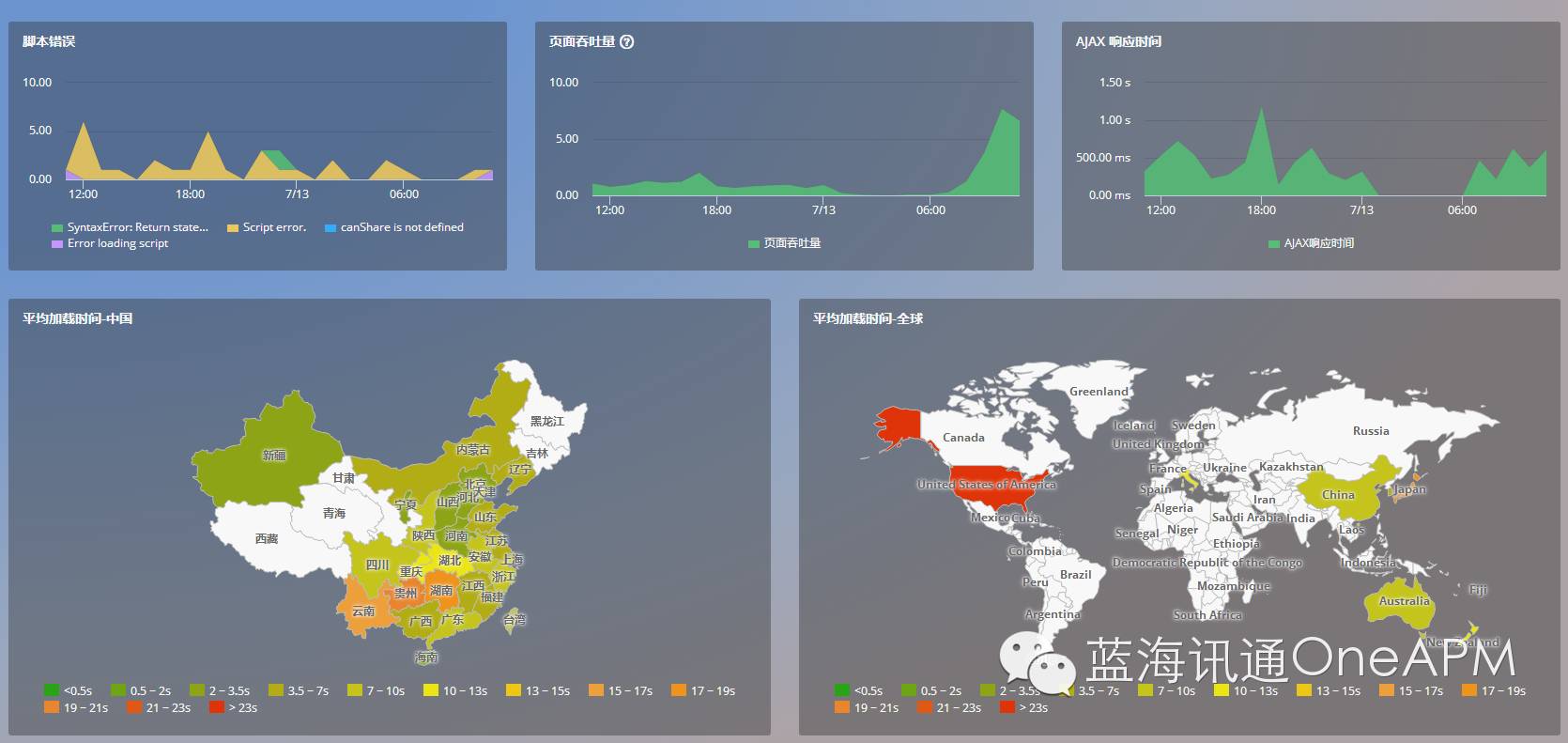Select 海南 island on China map

[427, 657]
